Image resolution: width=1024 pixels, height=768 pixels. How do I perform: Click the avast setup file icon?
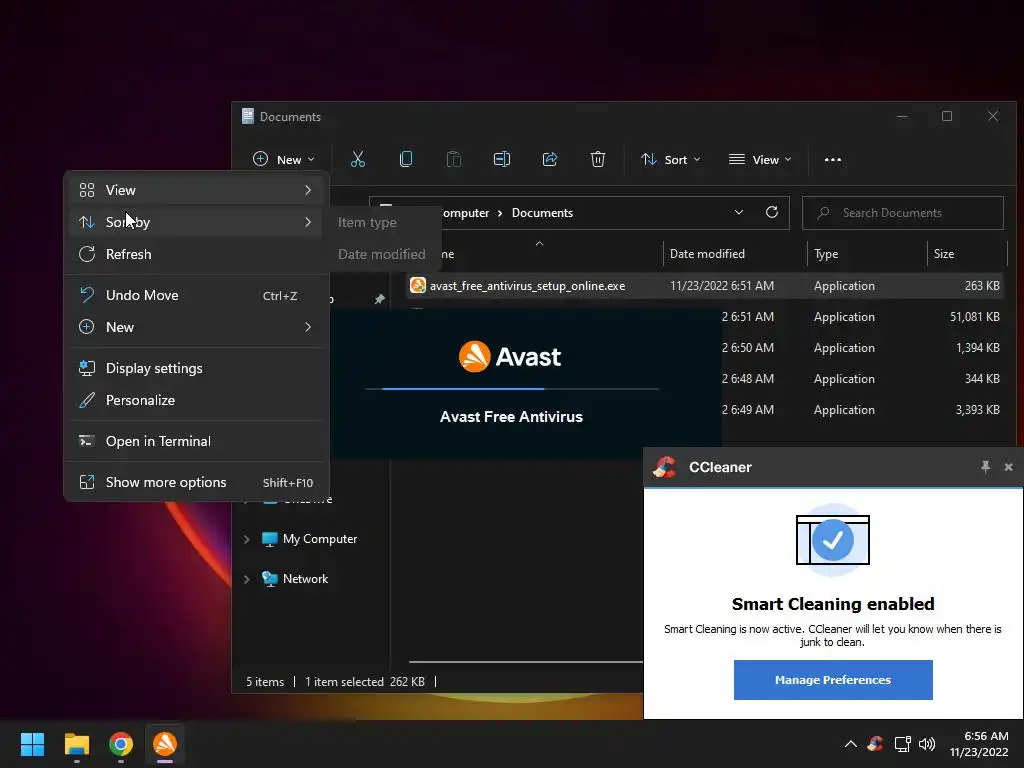(x=417, y=285)
